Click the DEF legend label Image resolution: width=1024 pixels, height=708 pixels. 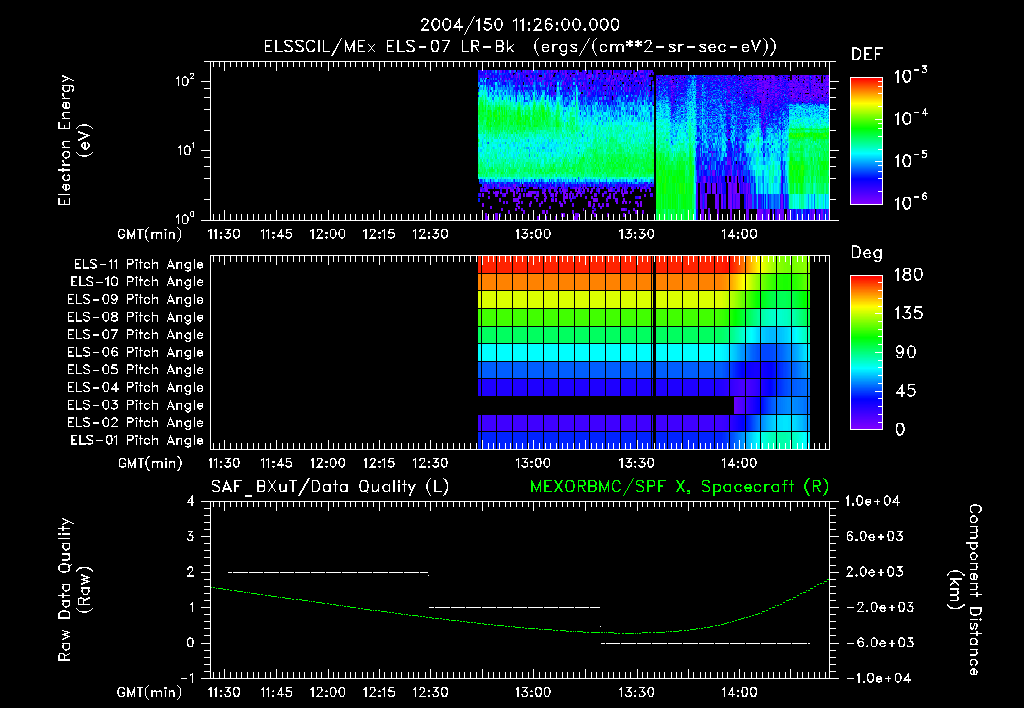tap(867, 54)
